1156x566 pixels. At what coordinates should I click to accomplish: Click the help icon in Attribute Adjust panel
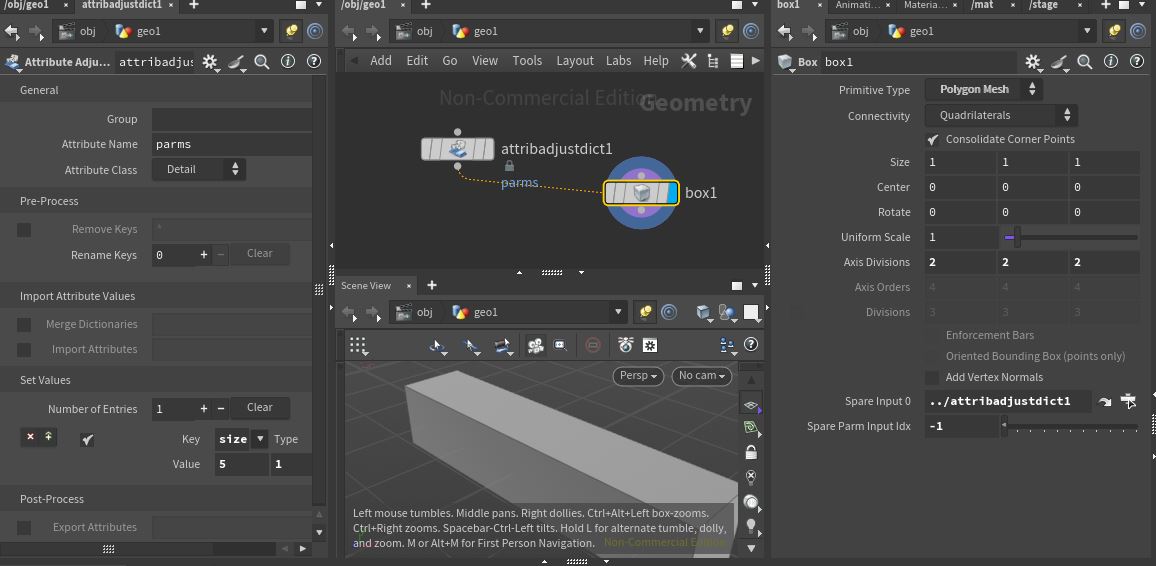pyautogui.click(x=314, y=62)
